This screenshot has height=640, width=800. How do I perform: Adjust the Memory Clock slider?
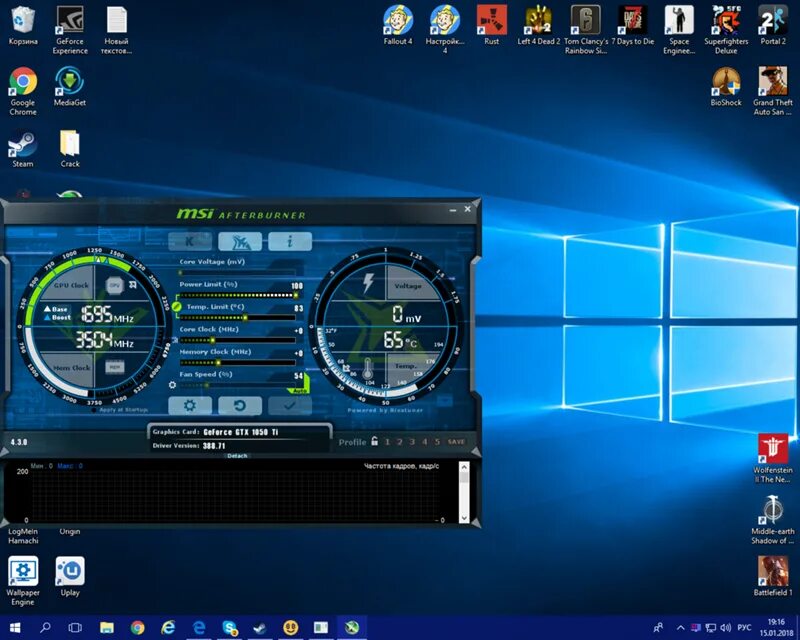tap(237, 363)
